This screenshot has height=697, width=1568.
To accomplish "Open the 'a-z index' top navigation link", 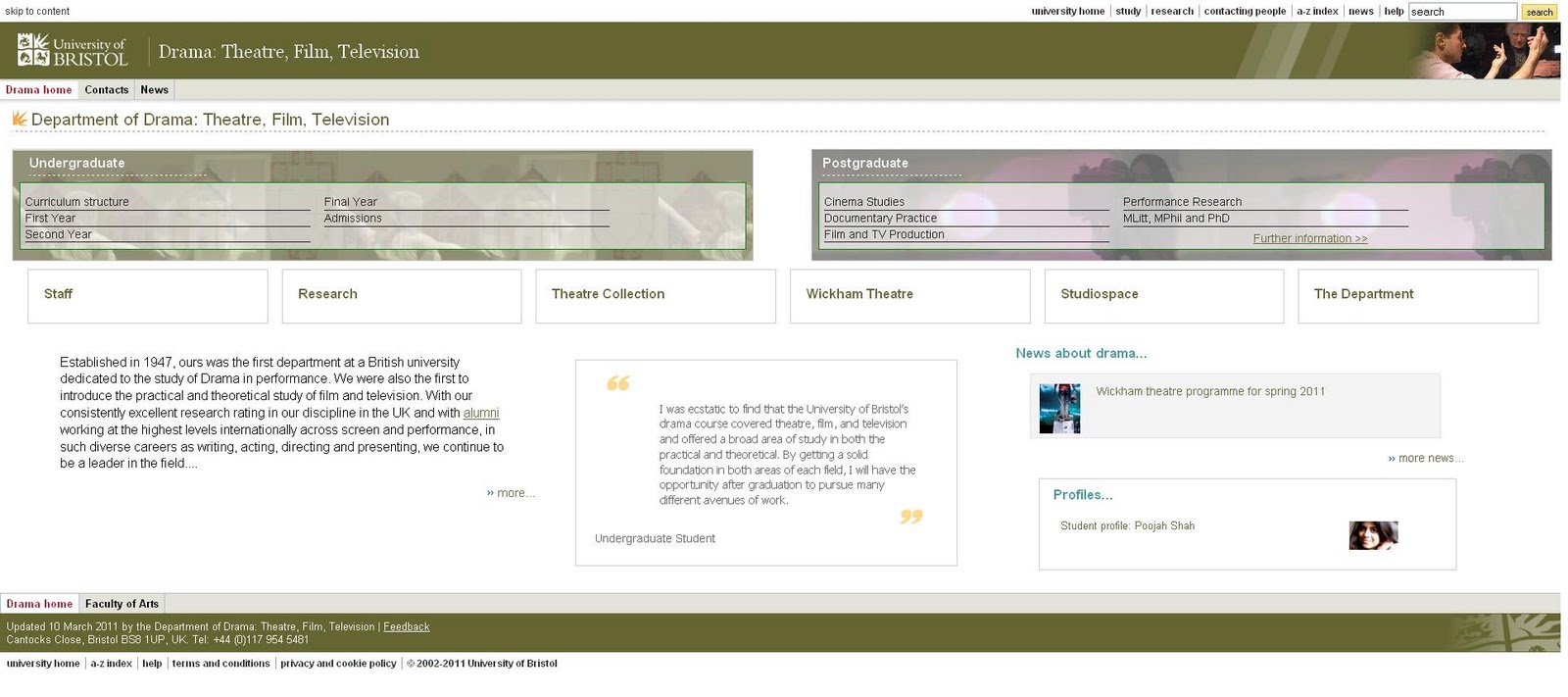I will (x=1317, y=12).
